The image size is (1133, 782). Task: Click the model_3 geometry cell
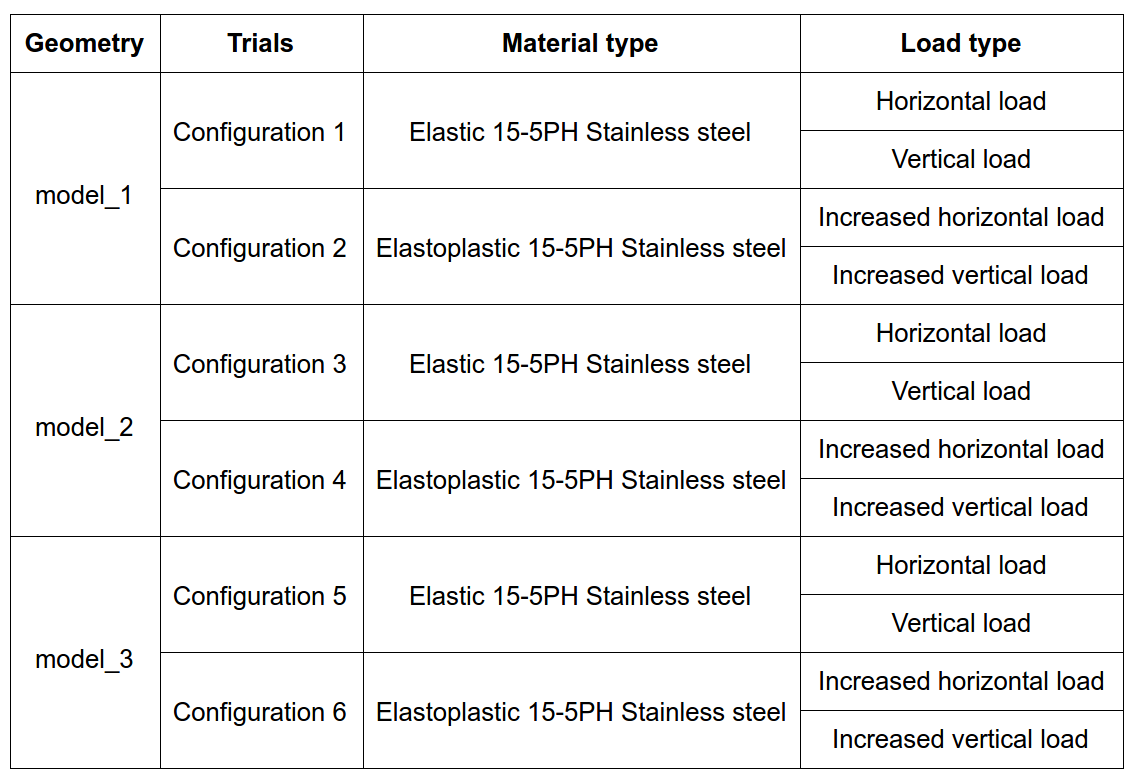click(85, 660)
